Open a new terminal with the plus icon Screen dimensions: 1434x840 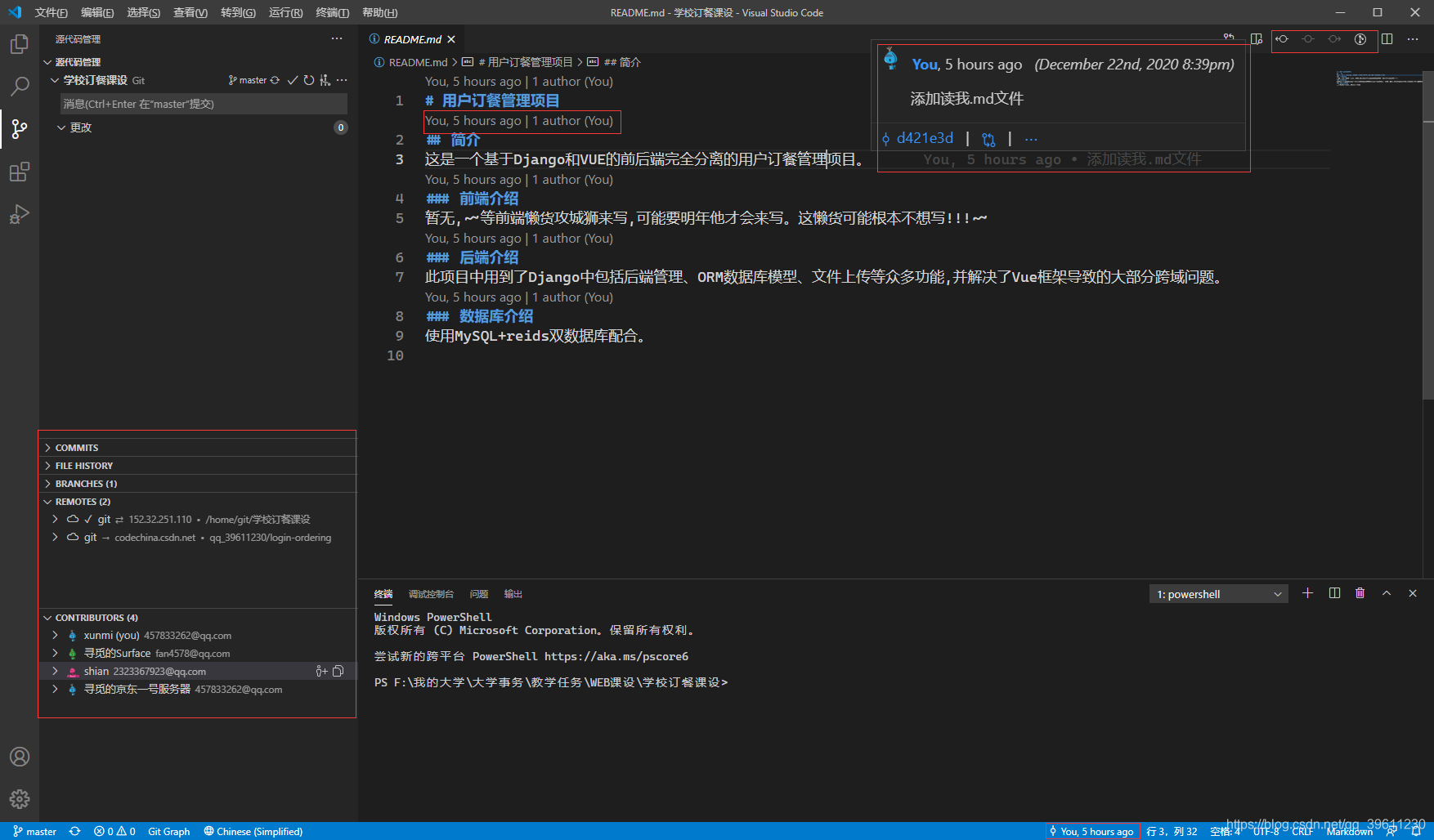click(1306, 593)
